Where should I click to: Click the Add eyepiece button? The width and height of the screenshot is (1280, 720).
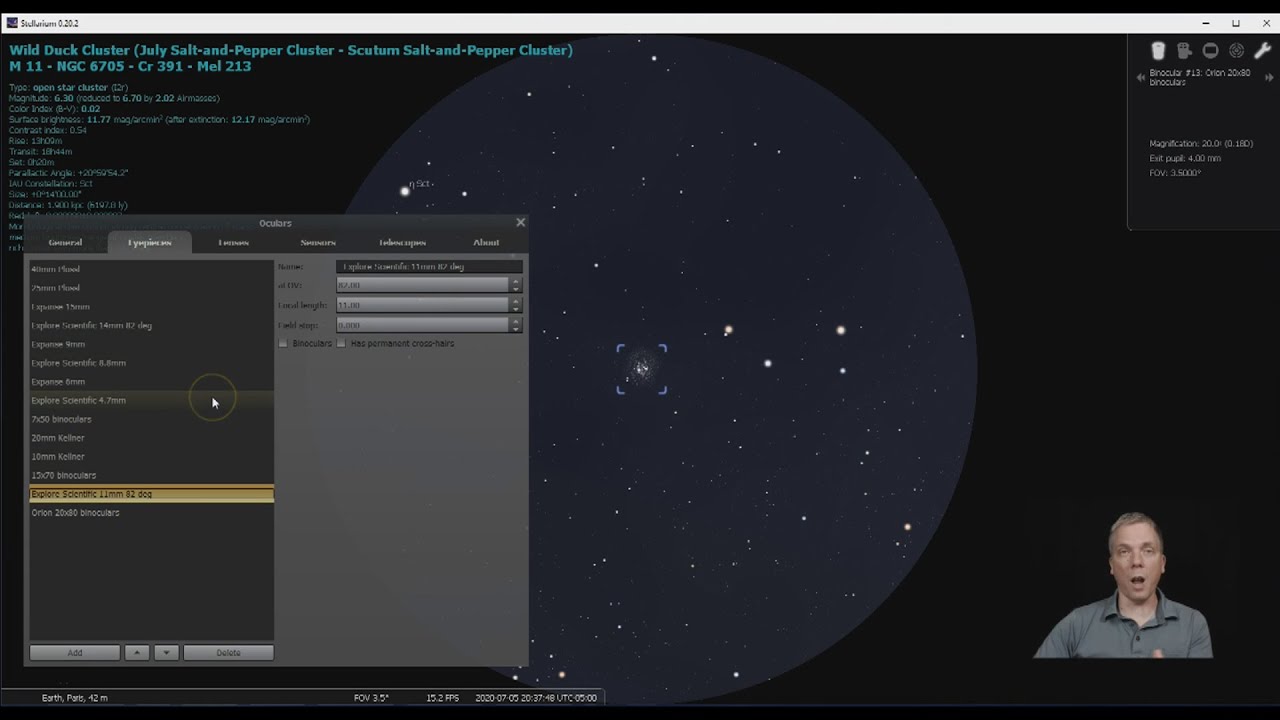[75, 652]
